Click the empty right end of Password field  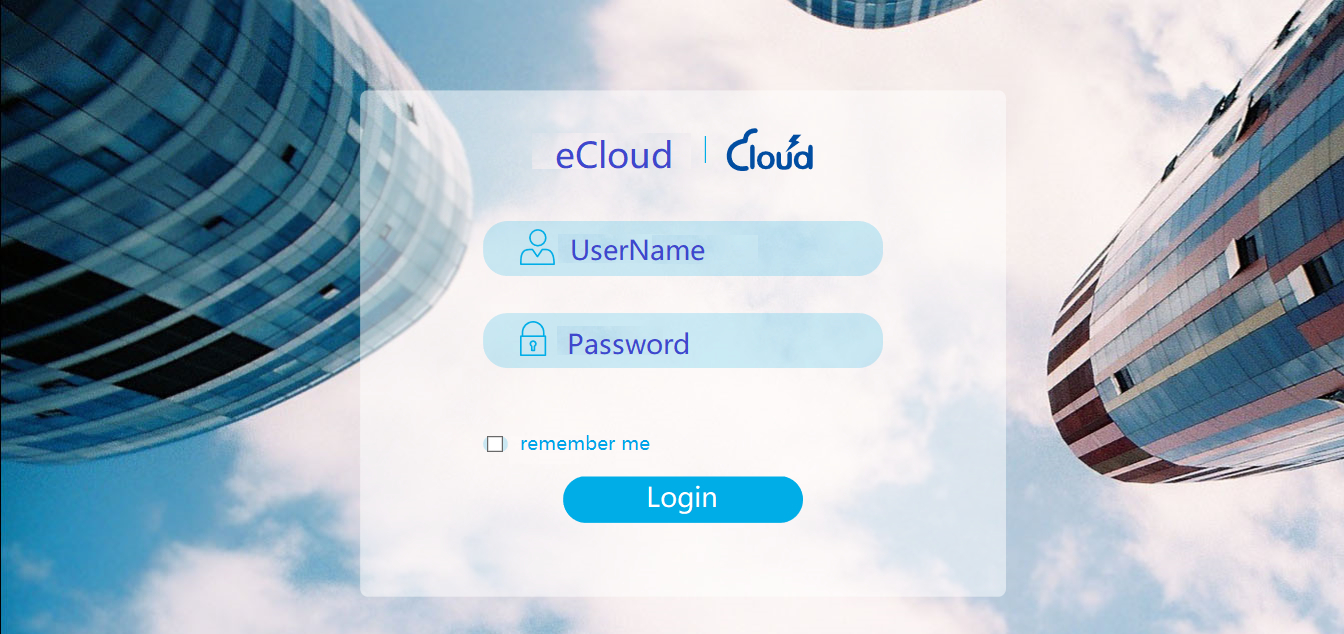pyautogui.click(x=830, y=341)
